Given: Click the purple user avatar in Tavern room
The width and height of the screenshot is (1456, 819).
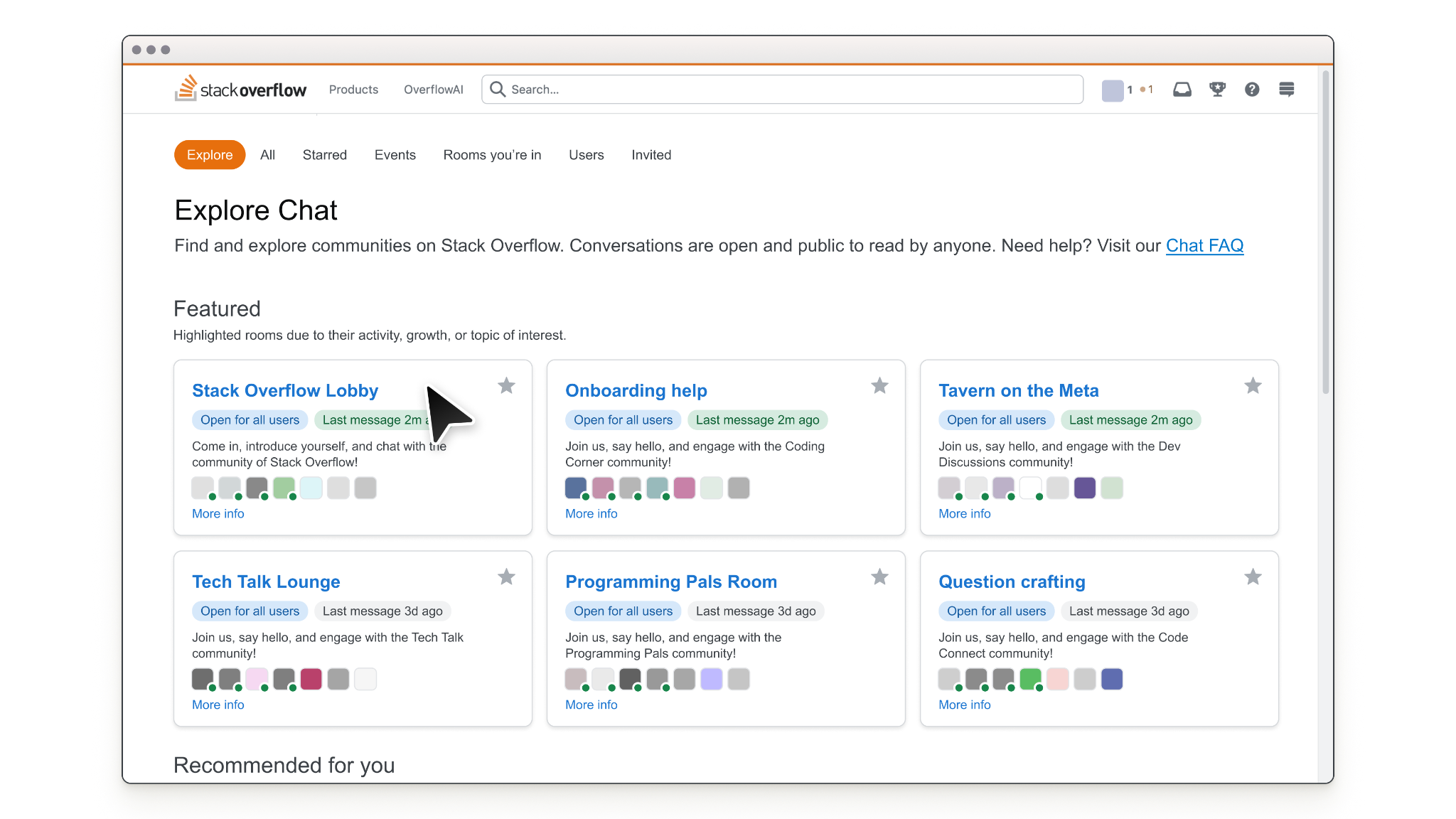Looking at the screenshot, I should click(x=1084, y=488).
